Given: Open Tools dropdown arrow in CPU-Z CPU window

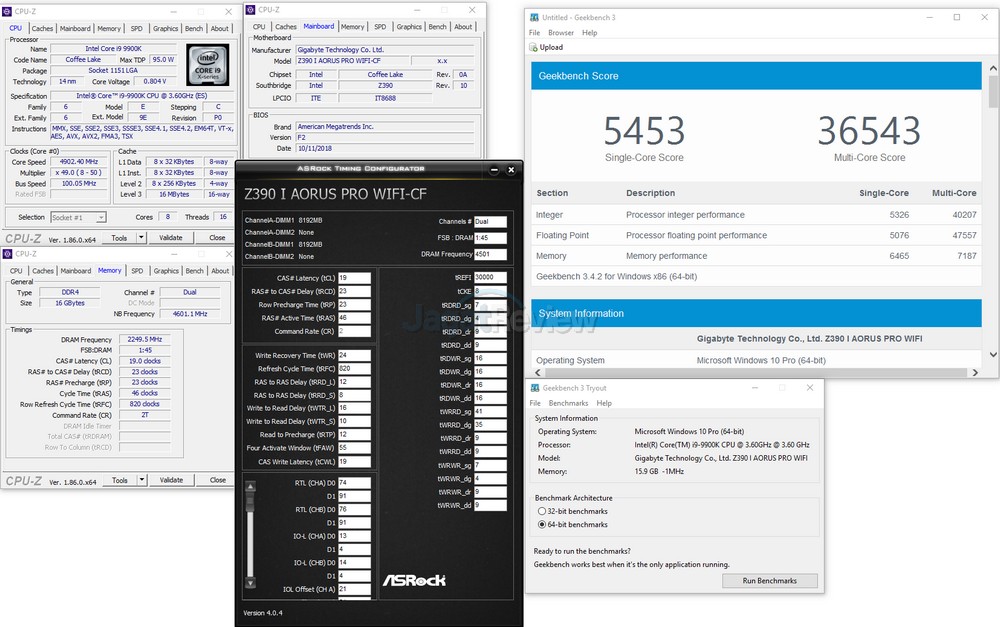Looking at the screenshot, I should tap(141, 238).
